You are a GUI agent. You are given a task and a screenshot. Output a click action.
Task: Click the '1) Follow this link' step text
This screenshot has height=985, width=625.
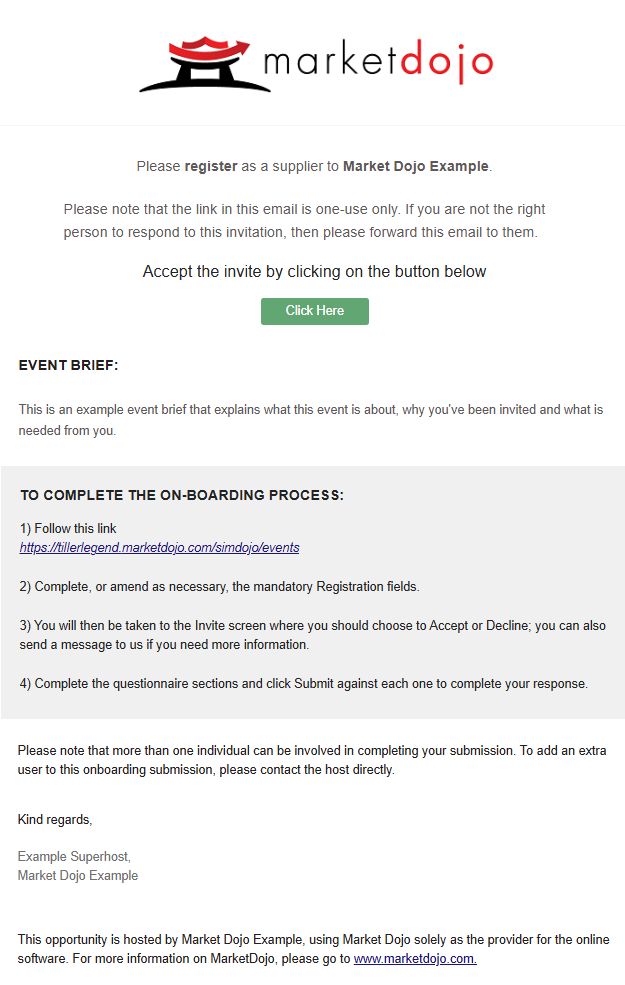click(x=68, y=528)
